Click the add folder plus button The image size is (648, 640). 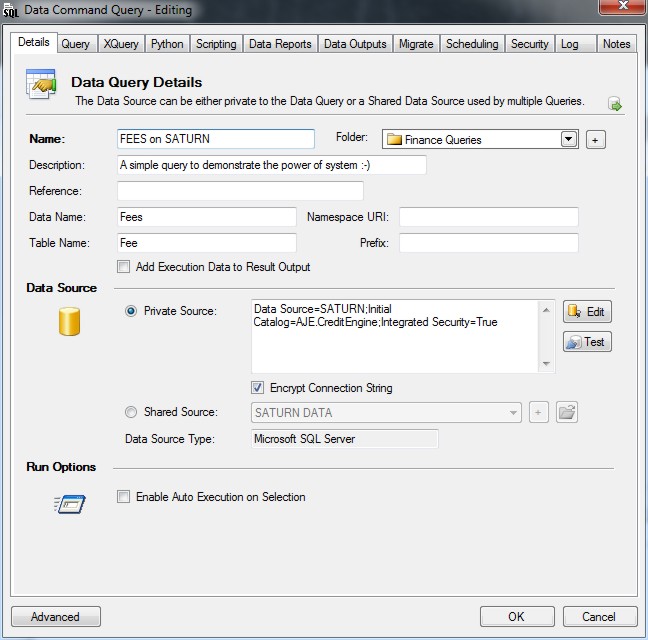pos(596,140)
